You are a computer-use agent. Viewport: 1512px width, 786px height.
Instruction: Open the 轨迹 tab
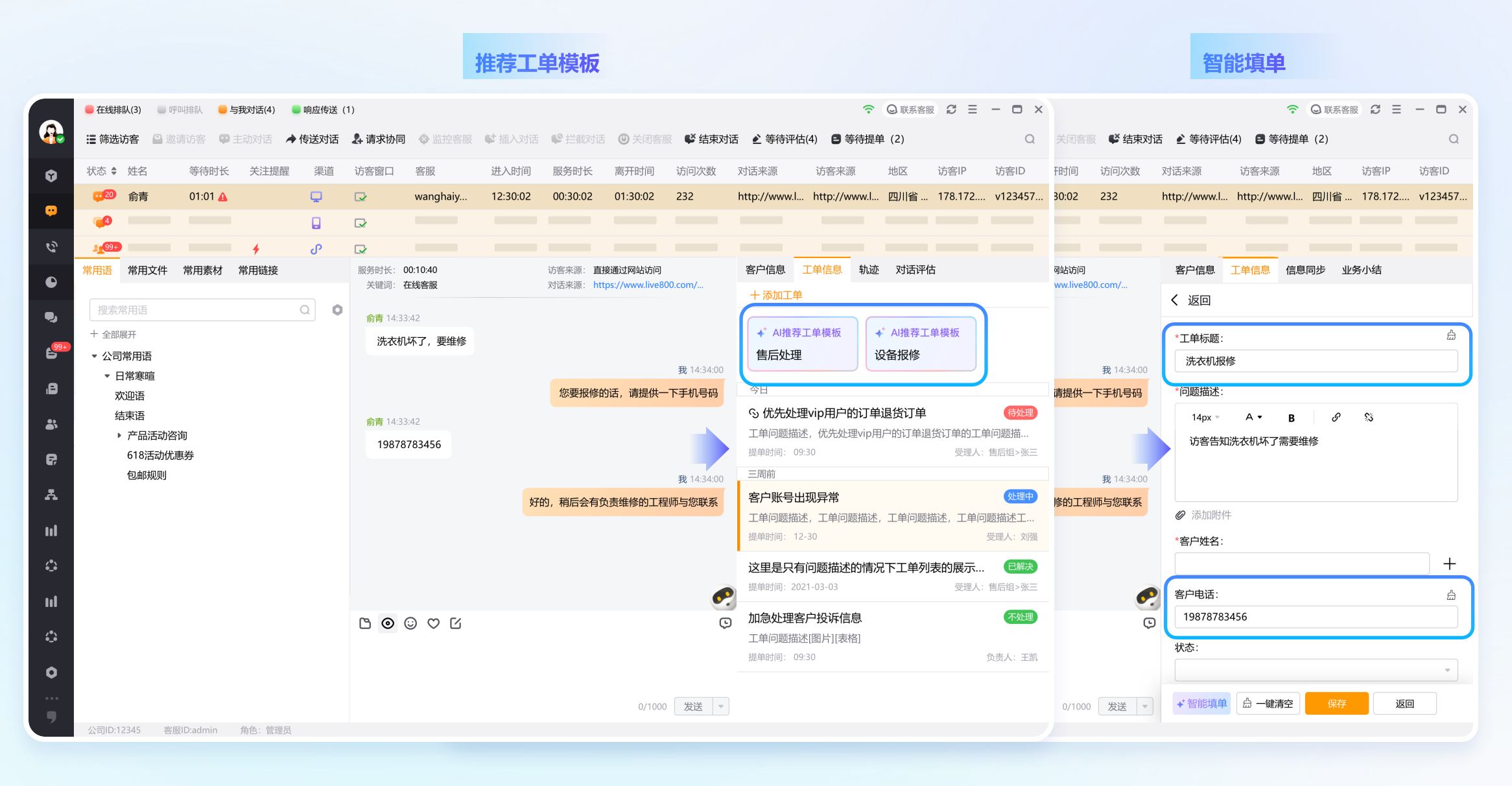(x=868, y=270)
